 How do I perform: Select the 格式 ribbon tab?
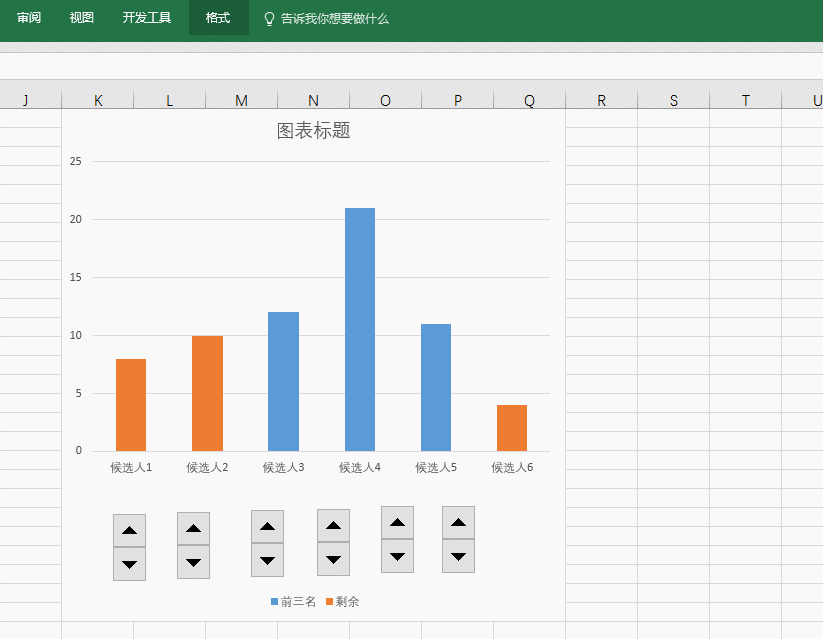pos(218,17)
